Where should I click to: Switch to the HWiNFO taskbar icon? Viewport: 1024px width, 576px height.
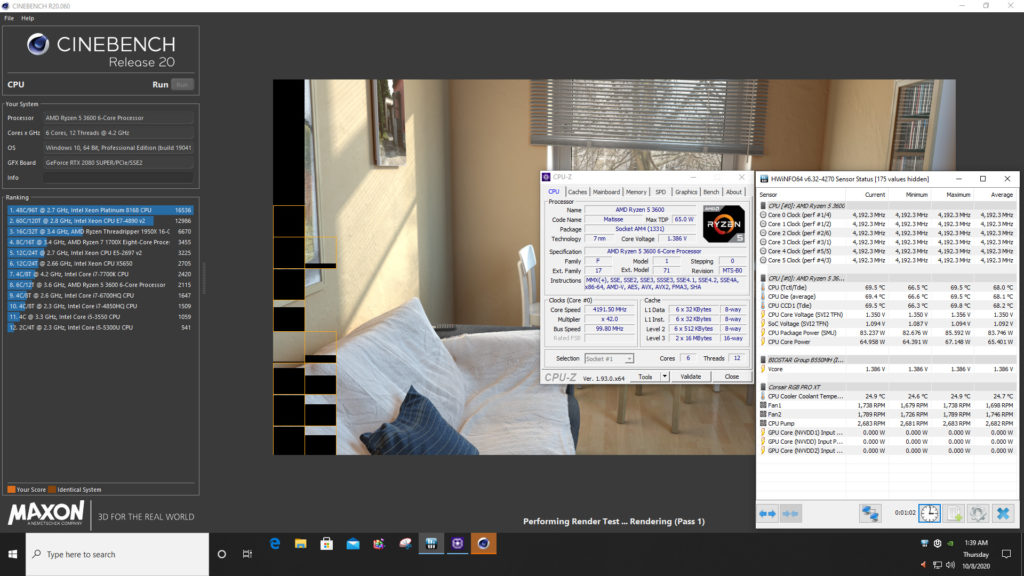[x=431, y=543]
